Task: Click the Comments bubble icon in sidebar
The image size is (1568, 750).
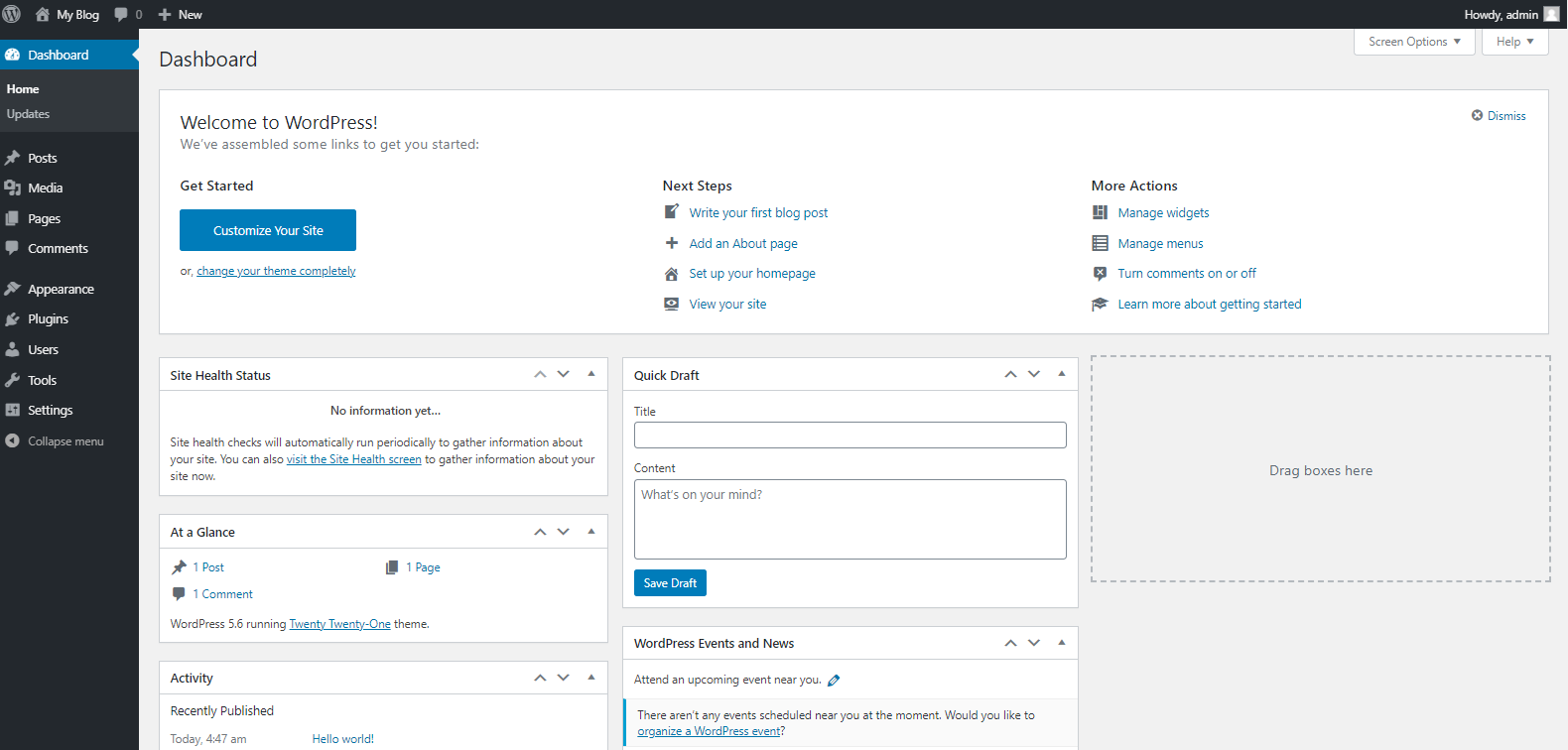Action: 12,248
